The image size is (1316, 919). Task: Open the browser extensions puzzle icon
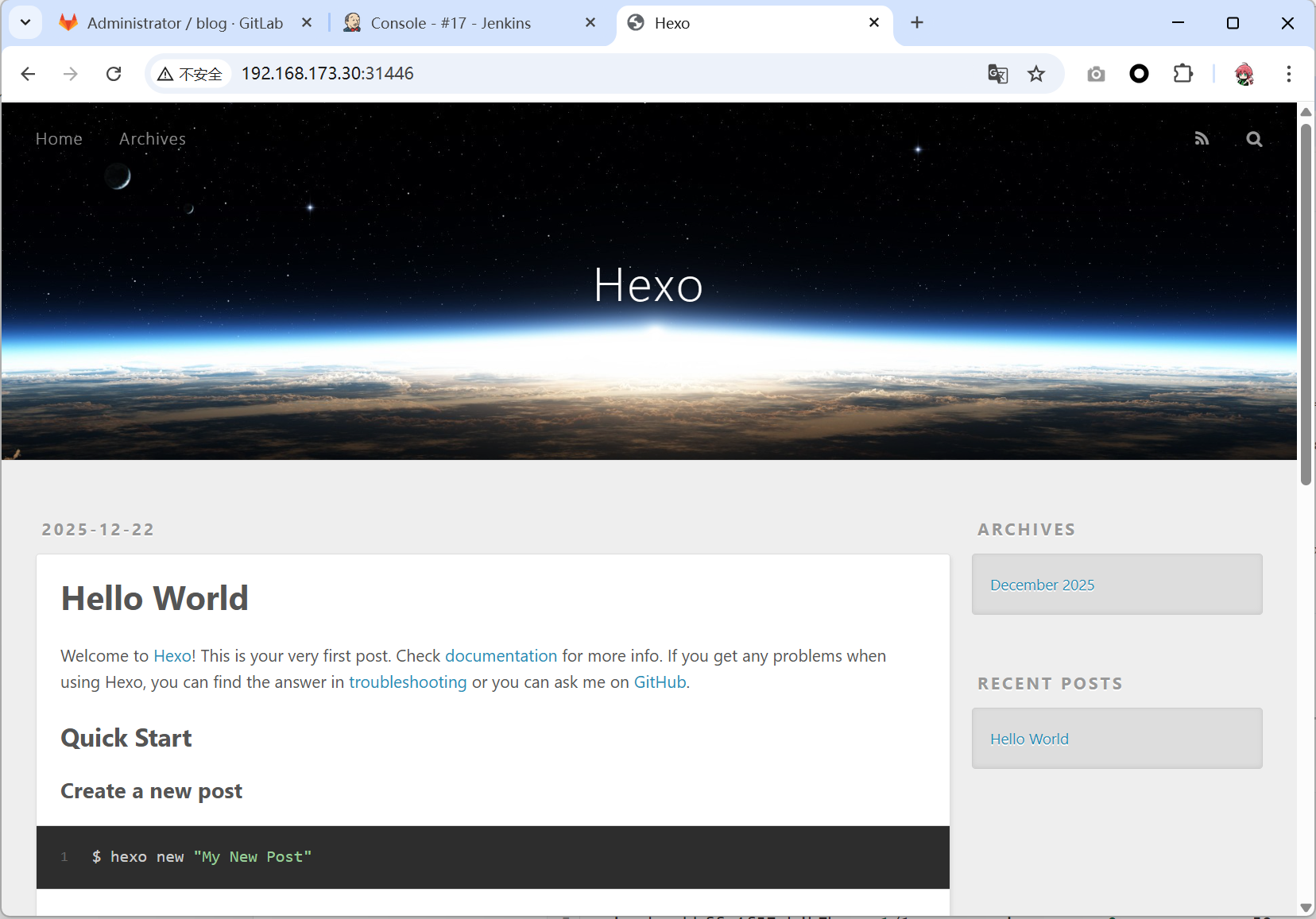pos(1182,74)
